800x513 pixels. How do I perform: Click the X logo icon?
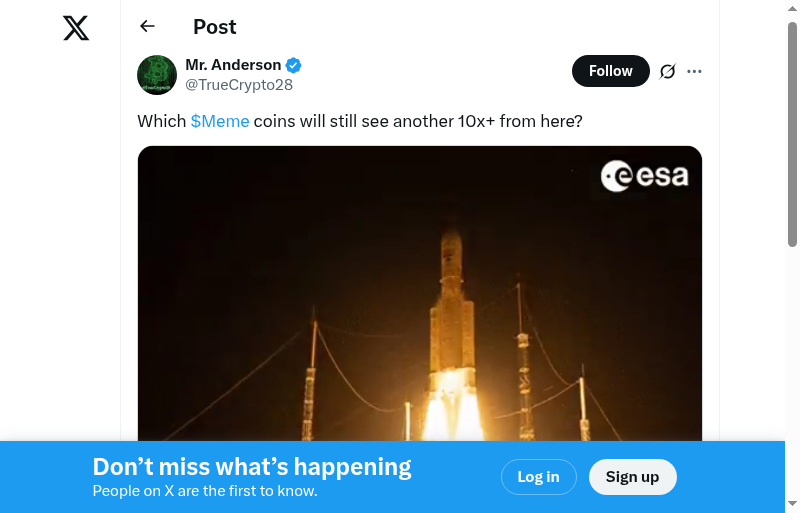76,28
